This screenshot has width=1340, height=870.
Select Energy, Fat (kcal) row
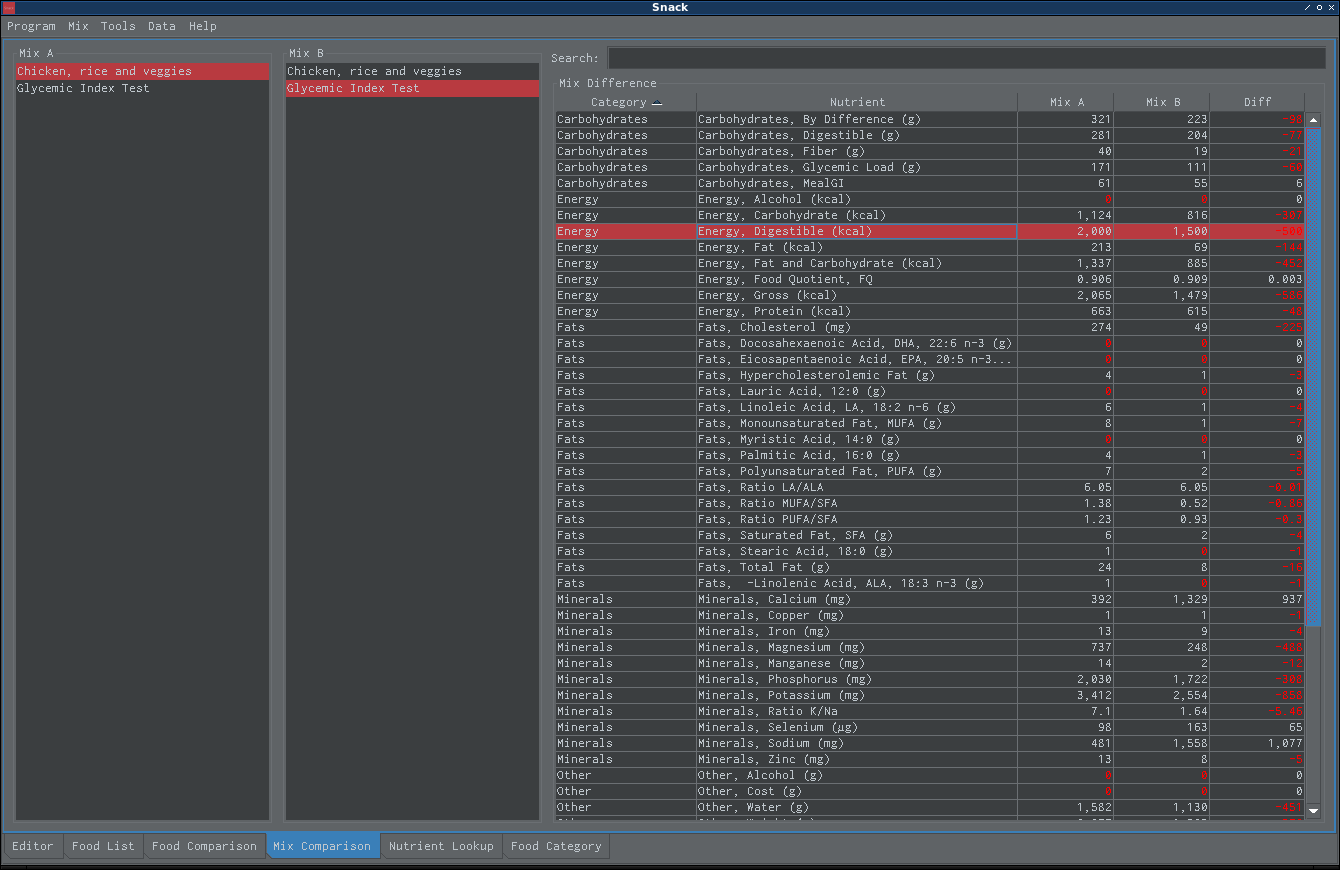pos(929,247)
